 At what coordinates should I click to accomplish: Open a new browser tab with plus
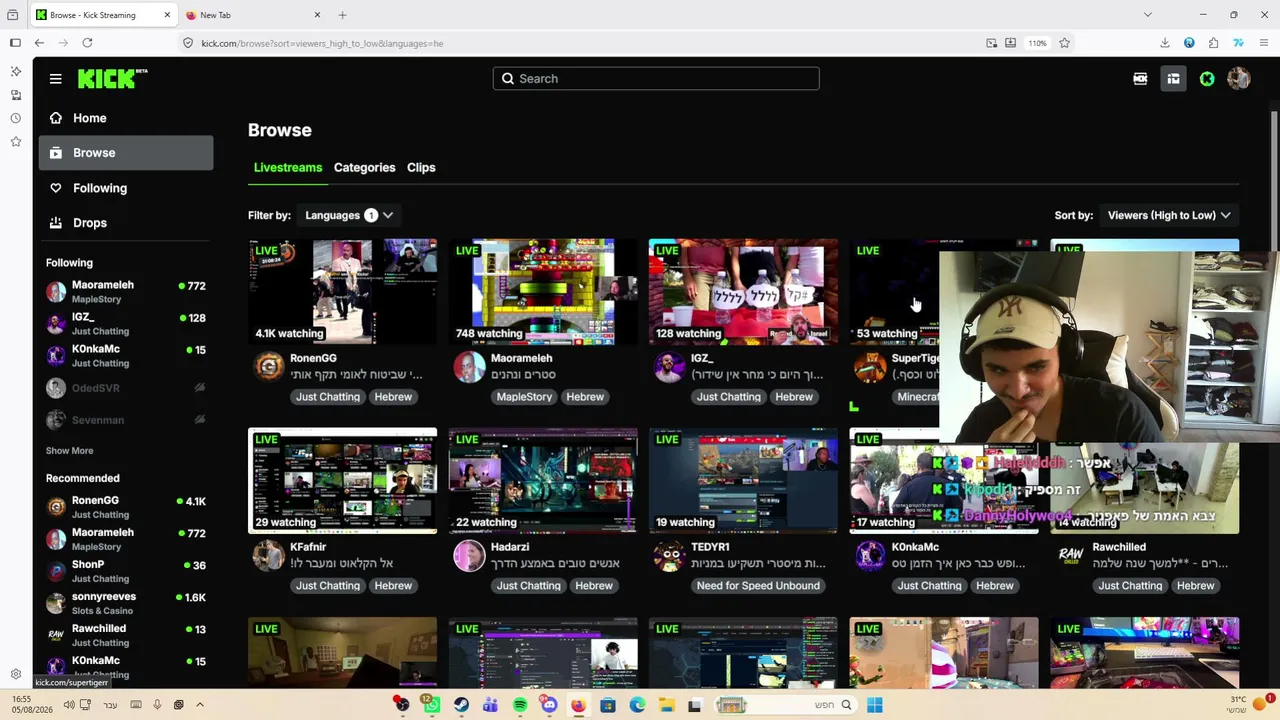click(342, 15)
